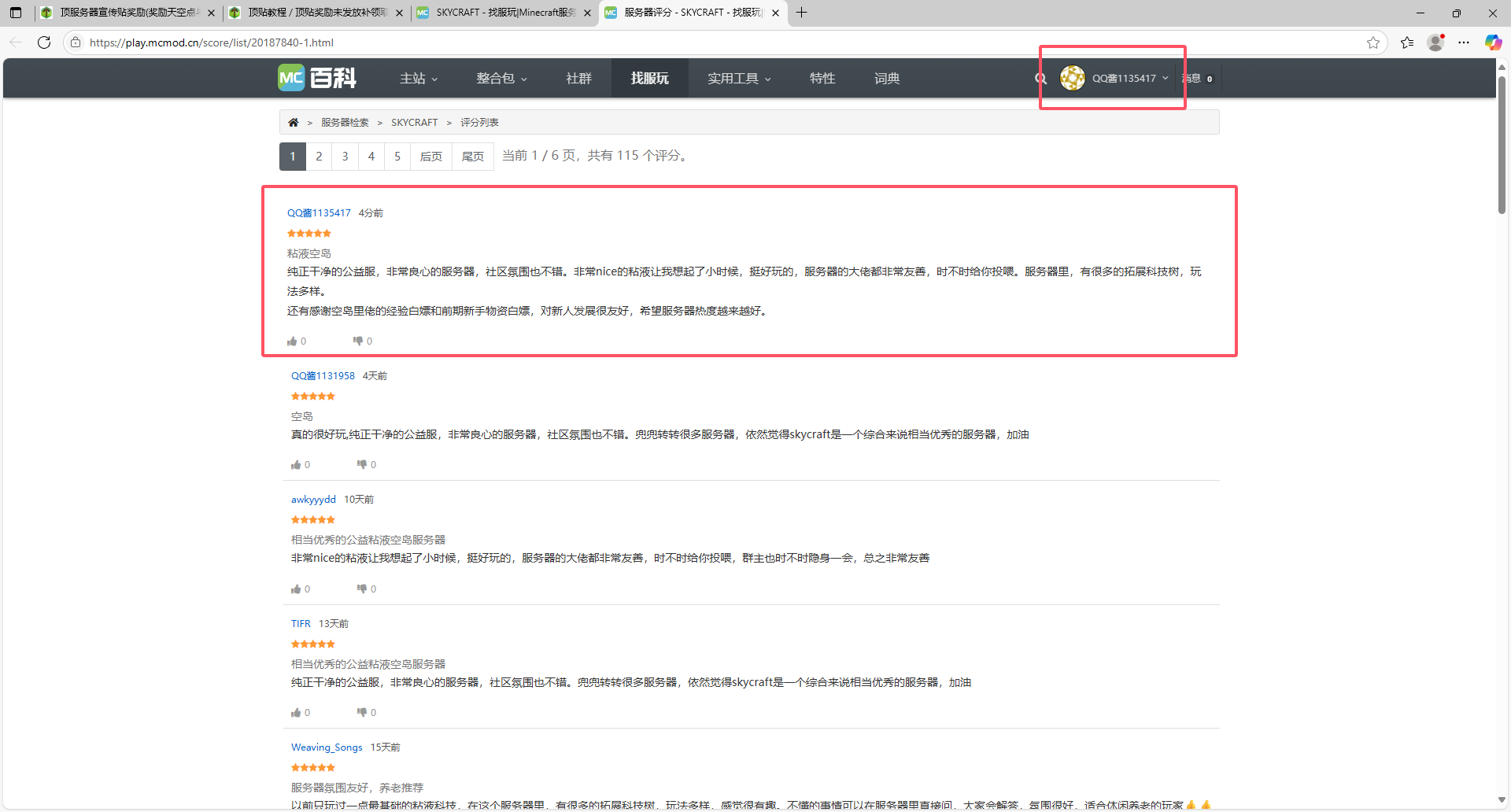
Task: Click review title 粘液空岛
Action: point(308,253)
